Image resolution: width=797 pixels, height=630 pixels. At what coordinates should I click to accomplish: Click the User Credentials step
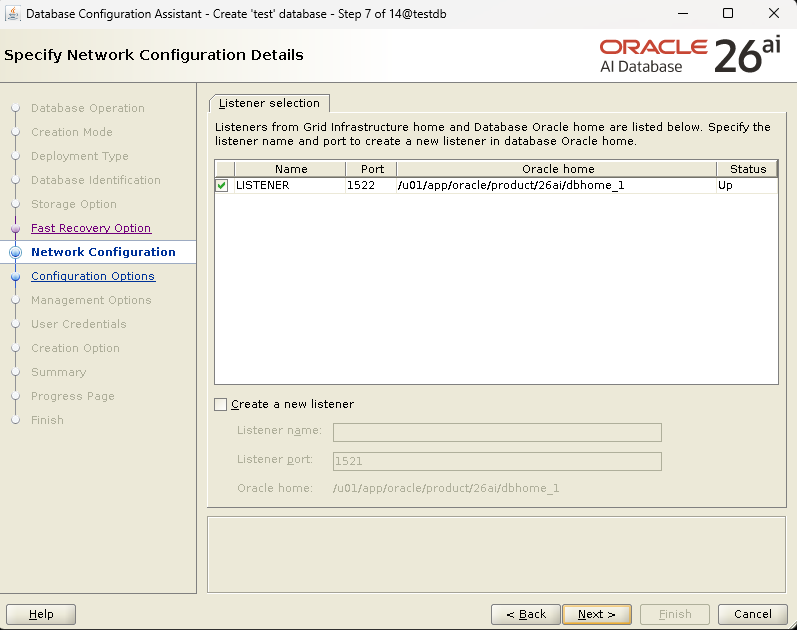pos(79,324)
